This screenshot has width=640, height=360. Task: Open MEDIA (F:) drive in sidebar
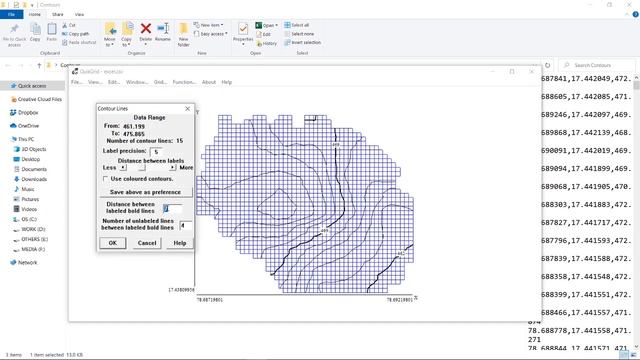tap(29, 249)
